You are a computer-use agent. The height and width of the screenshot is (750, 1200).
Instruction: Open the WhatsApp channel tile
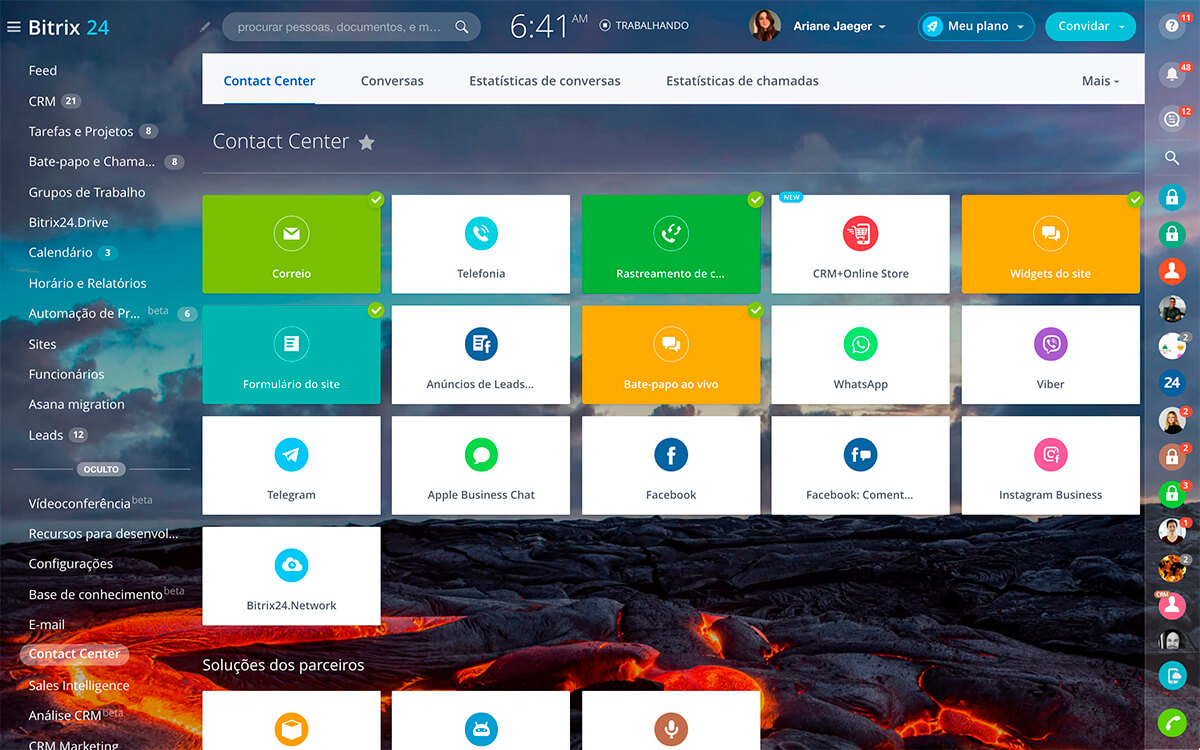(860, 354)
